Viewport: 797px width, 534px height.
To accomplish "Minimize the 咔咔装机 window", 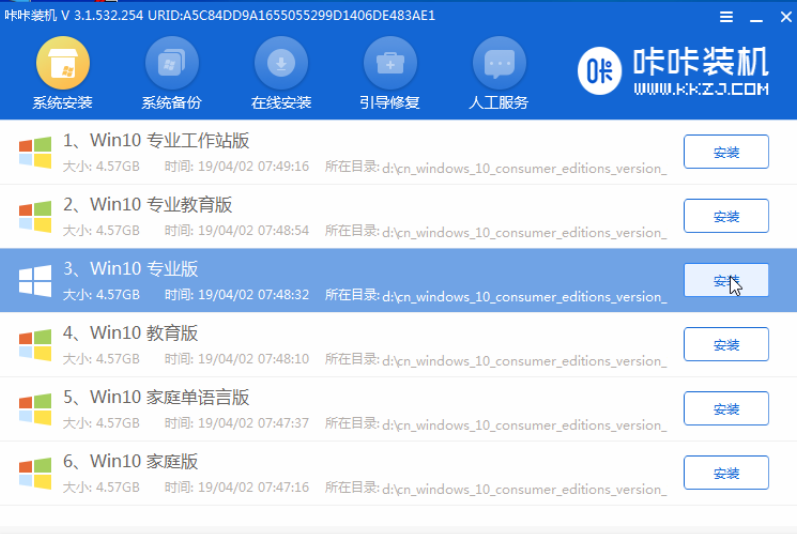I will 752,17.
